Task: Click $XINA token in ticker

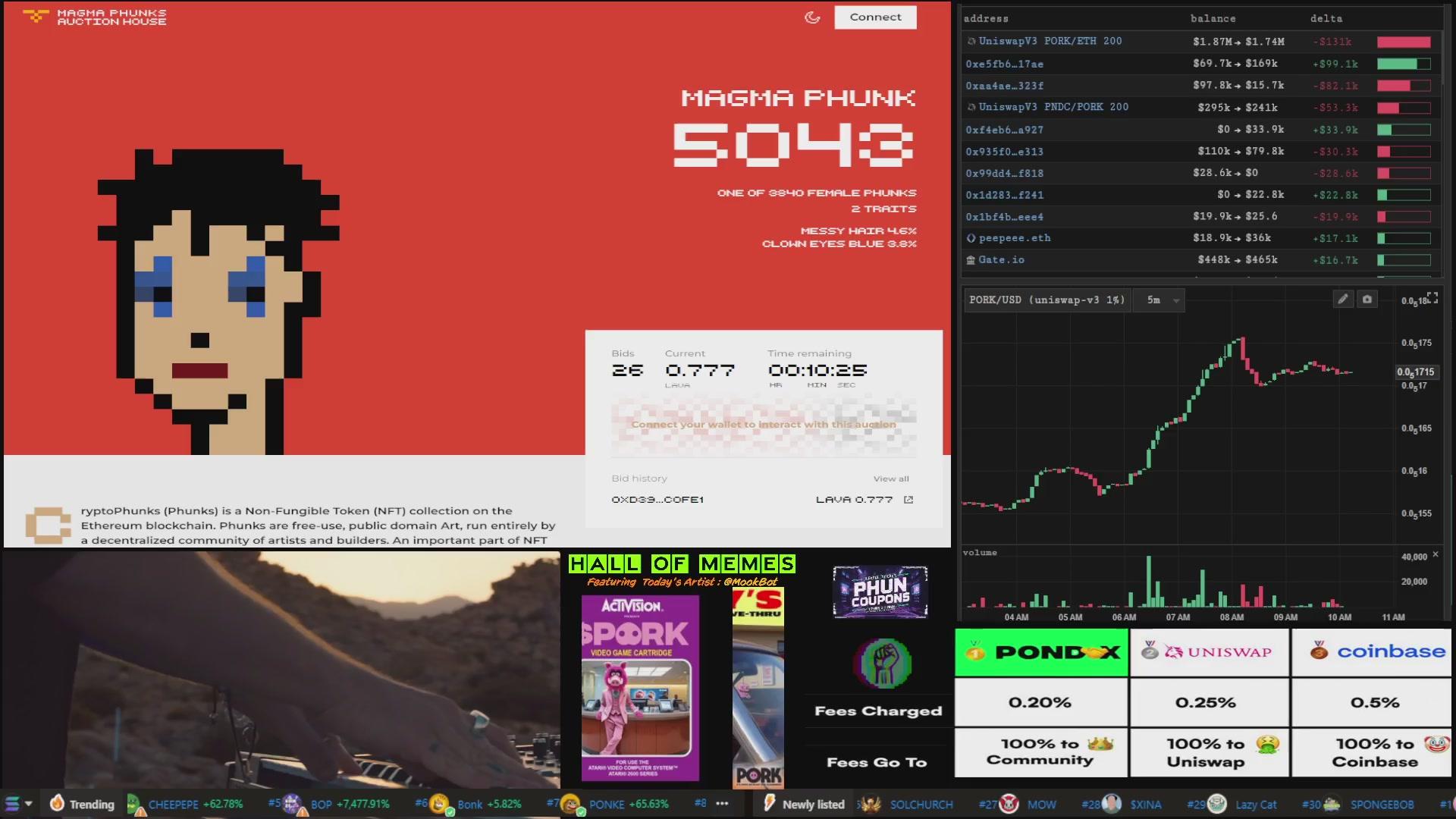Action: point(1146,805)
